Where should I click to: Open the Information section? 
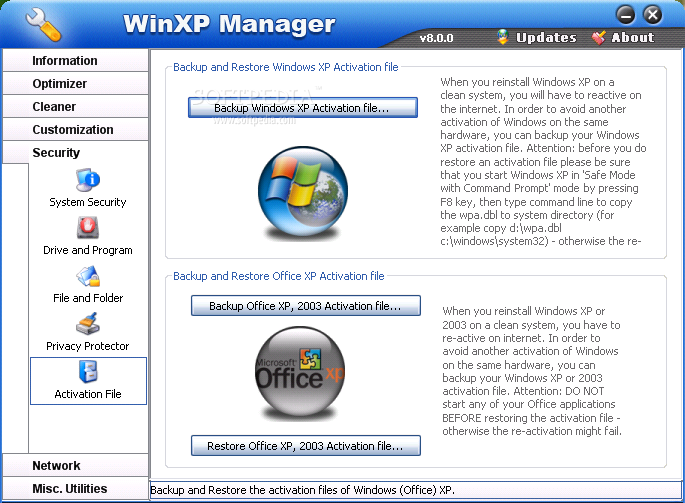pos(76,61)
